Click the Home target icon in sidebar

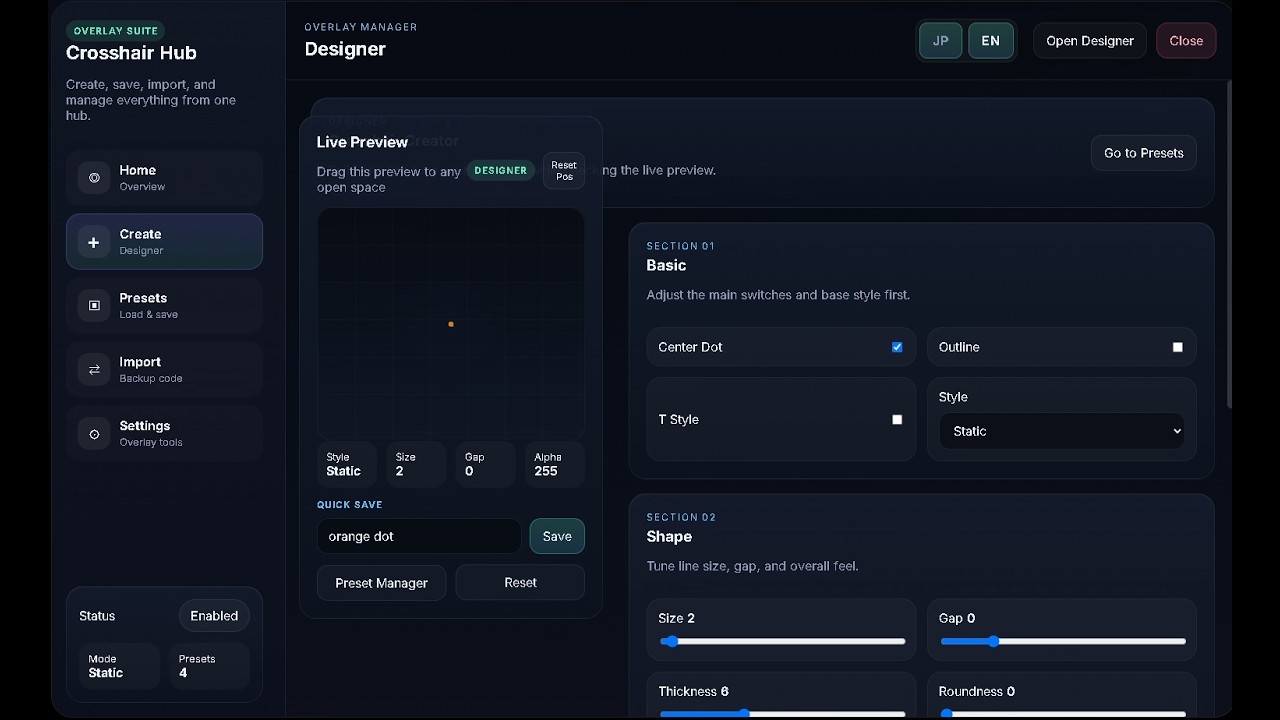[x=94, y=178]
